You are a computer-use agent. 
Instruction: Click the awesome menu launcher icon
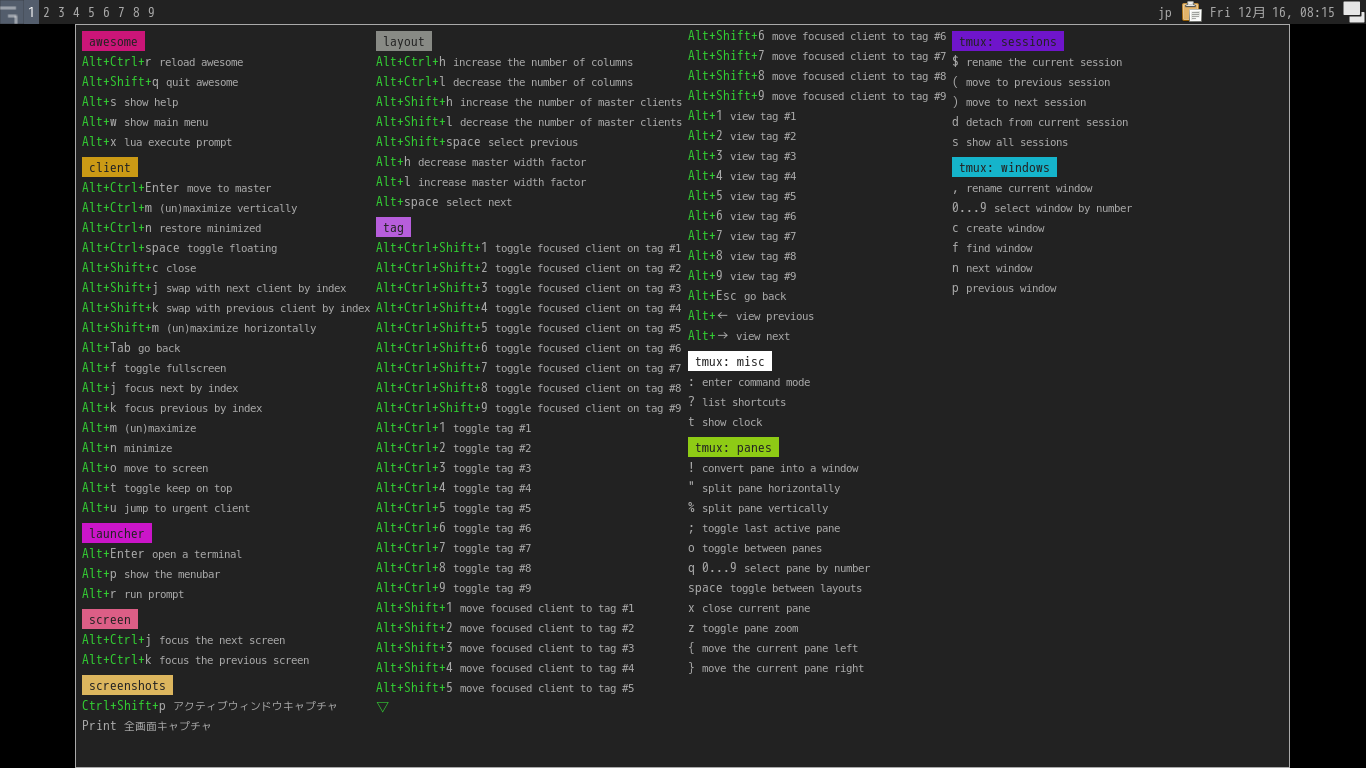pos(11,12)
